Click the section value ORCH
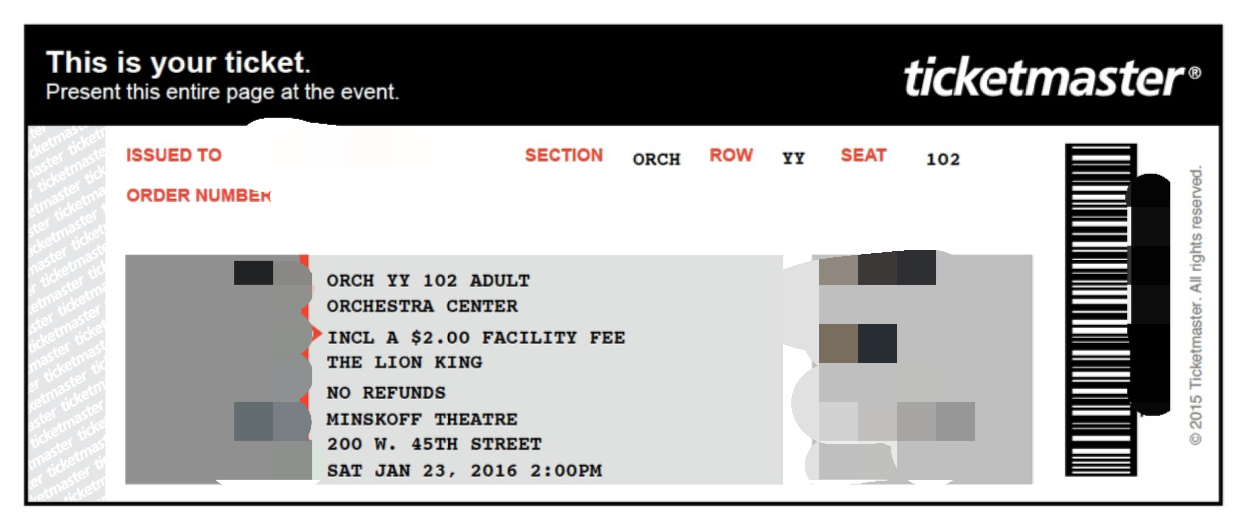This screenshot has height=519, width=1248. [656, 159]
